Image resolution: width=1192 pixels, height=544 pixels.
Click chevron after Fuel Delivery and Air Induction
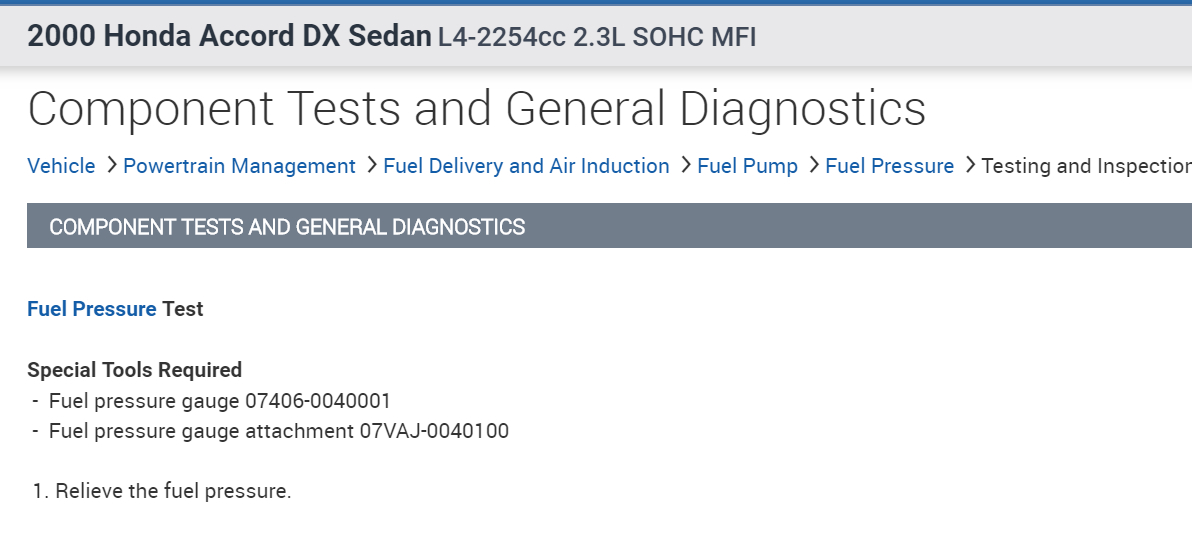point(684,165)
